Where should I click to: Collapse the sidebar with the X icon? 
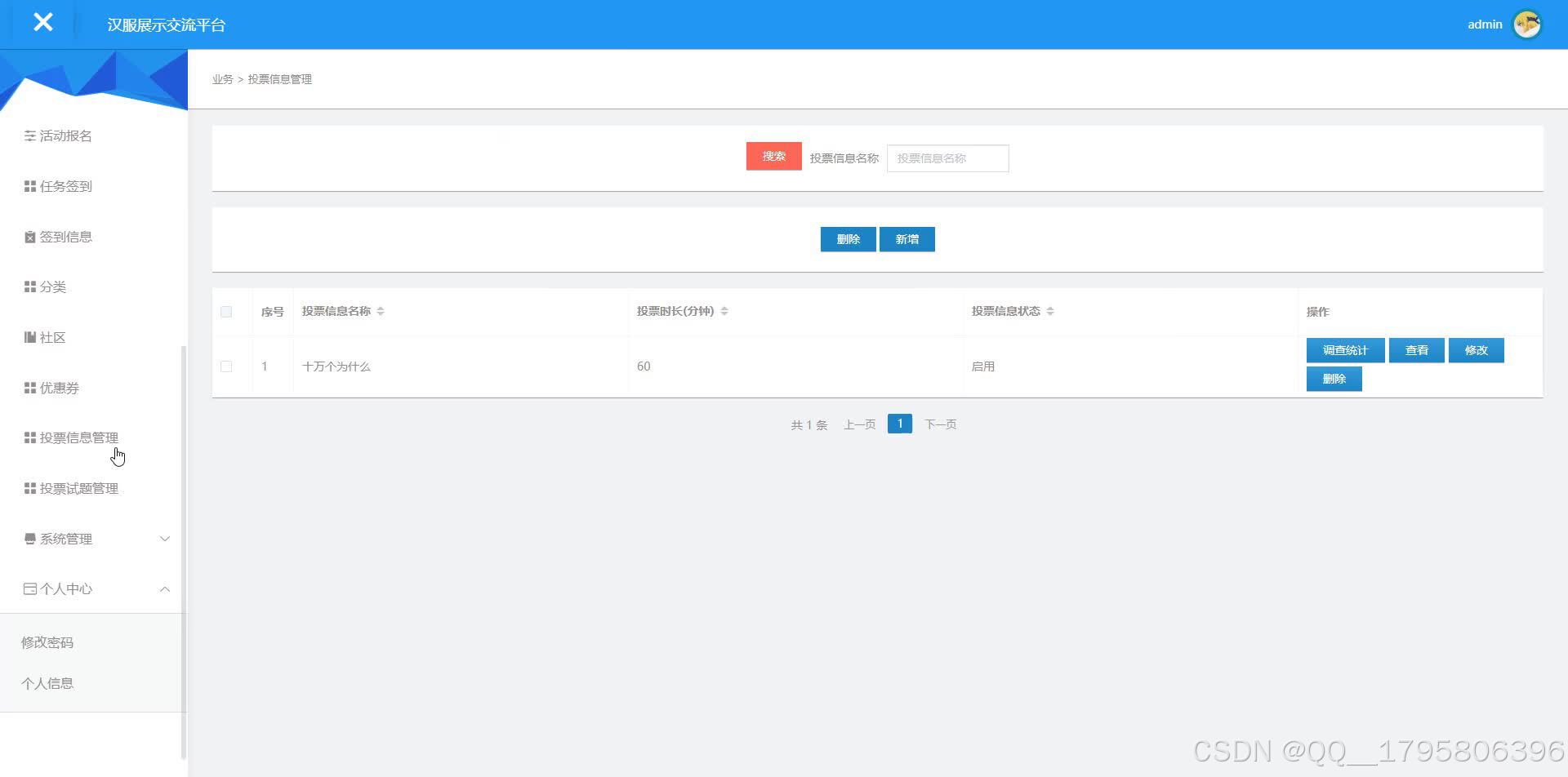coord(43,22)
